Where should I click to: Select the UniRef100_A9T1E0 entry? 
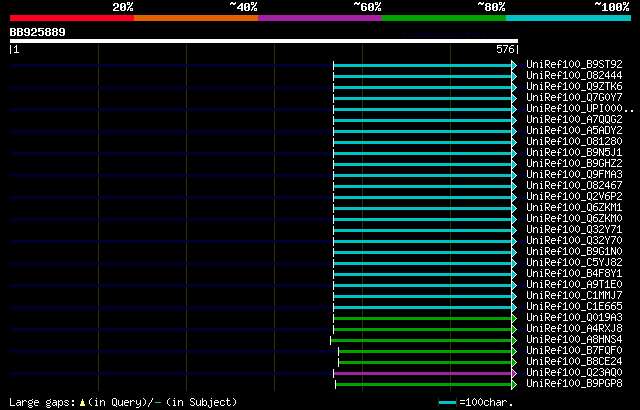click(x=574, y=285)
